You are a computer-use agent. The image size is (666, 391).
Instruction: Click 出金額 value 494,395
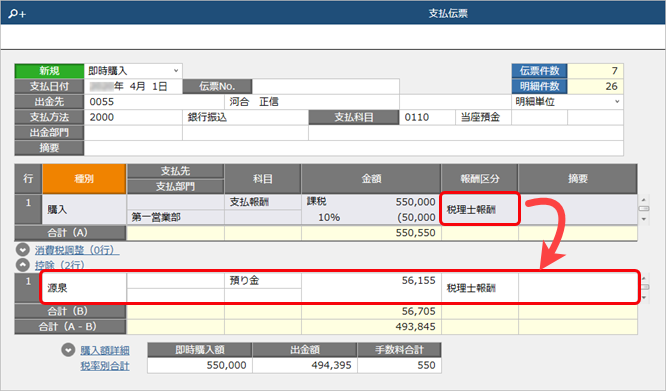click(305, 366)
